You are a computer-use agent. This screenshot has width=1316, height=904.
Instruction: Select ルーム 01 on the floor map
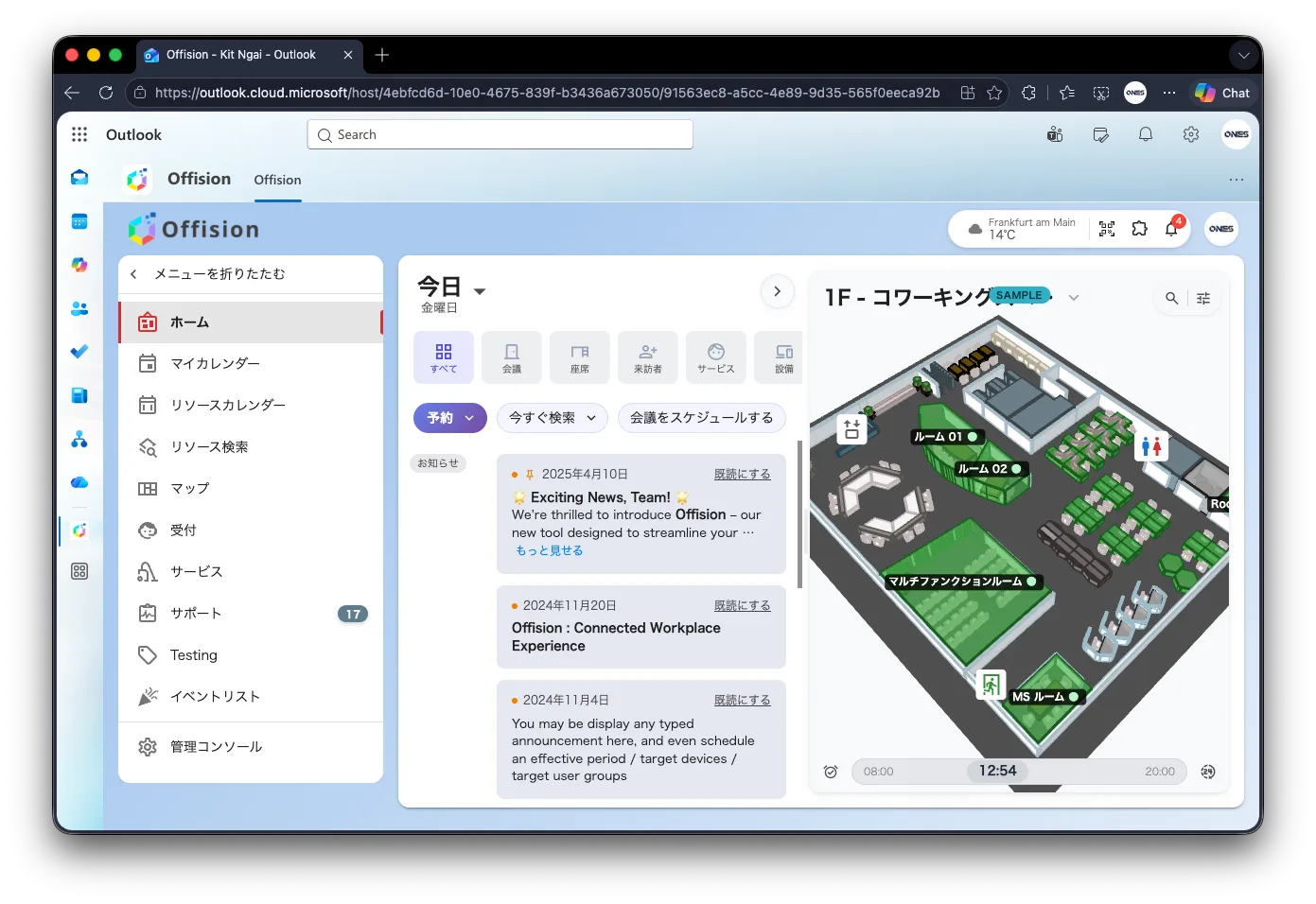tap(945, 437)
